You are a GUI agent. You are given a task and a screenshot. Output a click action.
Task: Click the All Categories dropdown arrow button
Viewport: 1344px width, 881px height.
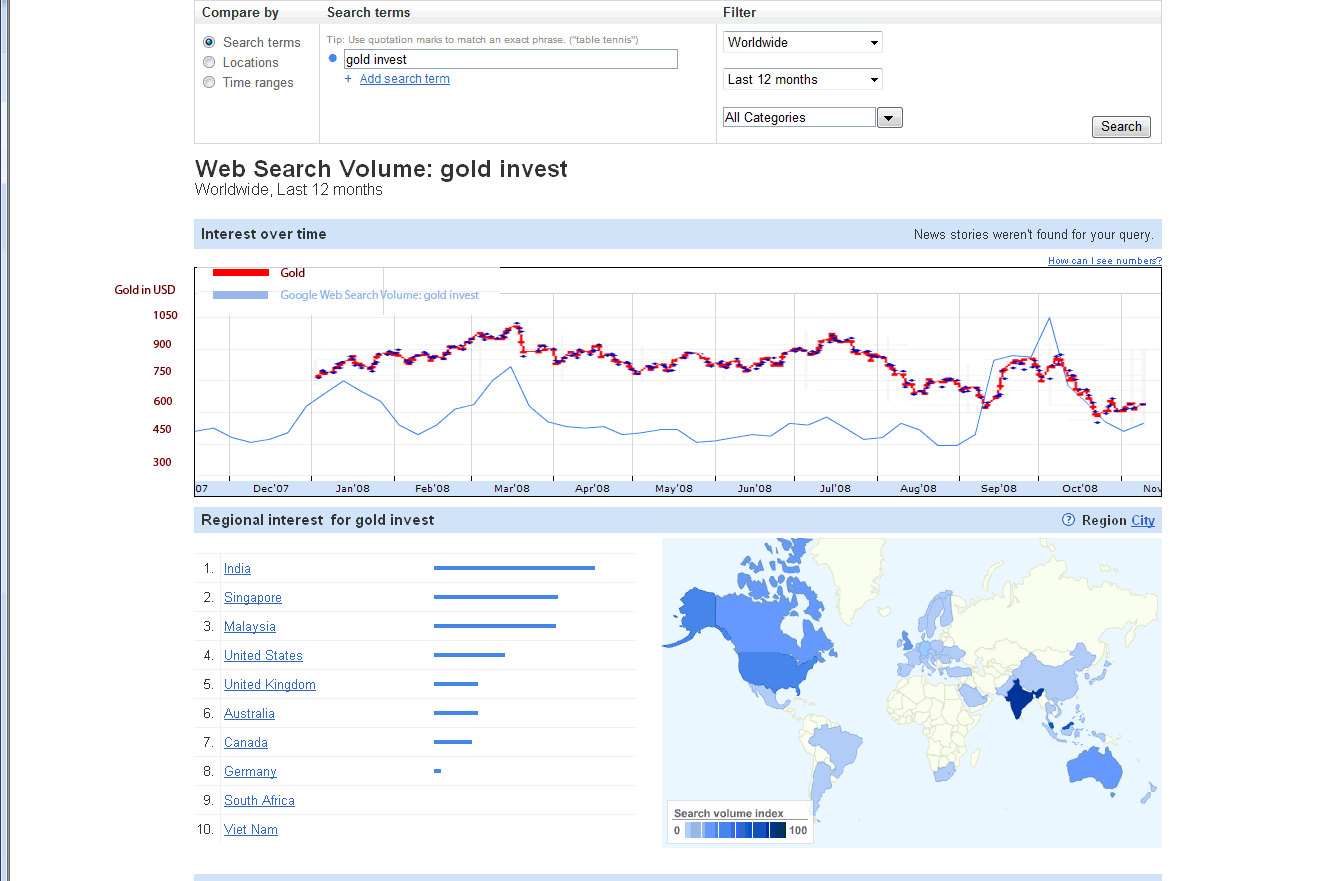pos(889,118)
